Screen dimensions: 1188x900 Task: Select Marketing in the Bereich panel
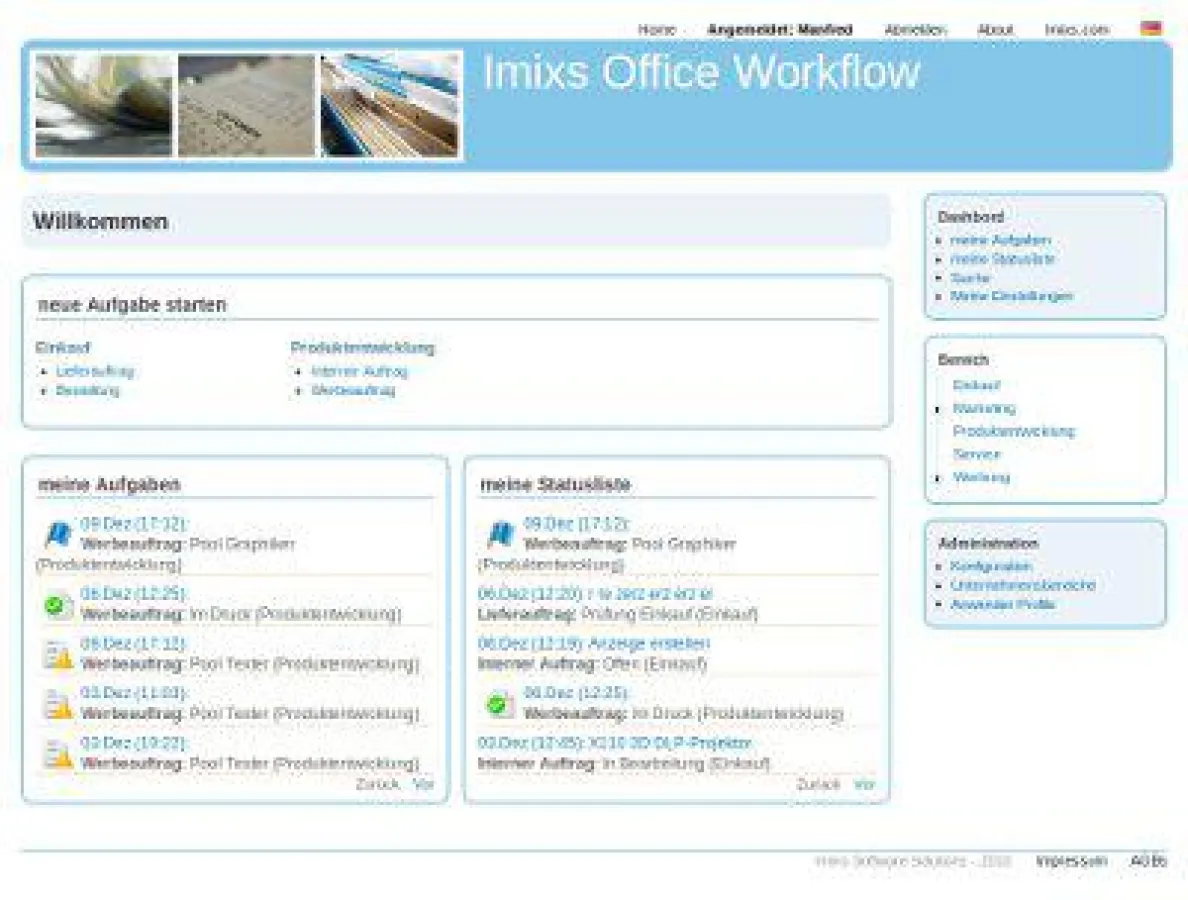(985, 408)
